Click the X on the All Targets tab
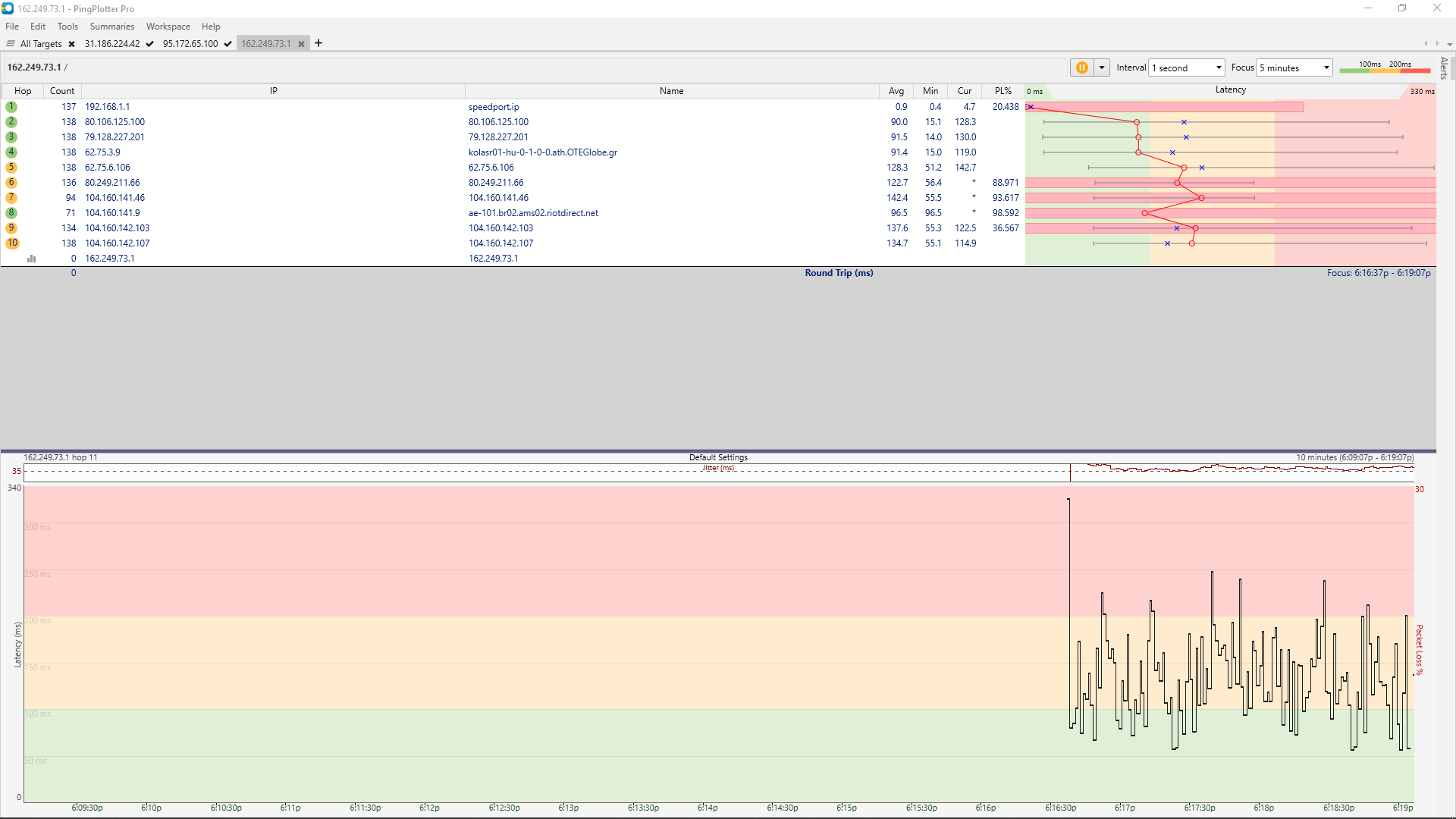This screenshot has width=1456, height=819. tap(71, 44)
